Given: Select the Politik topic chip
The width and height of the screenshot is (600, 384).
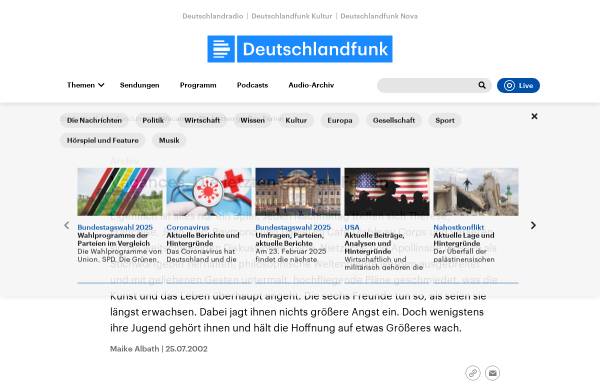Looking at the screenshot, I should click(153, 120).
